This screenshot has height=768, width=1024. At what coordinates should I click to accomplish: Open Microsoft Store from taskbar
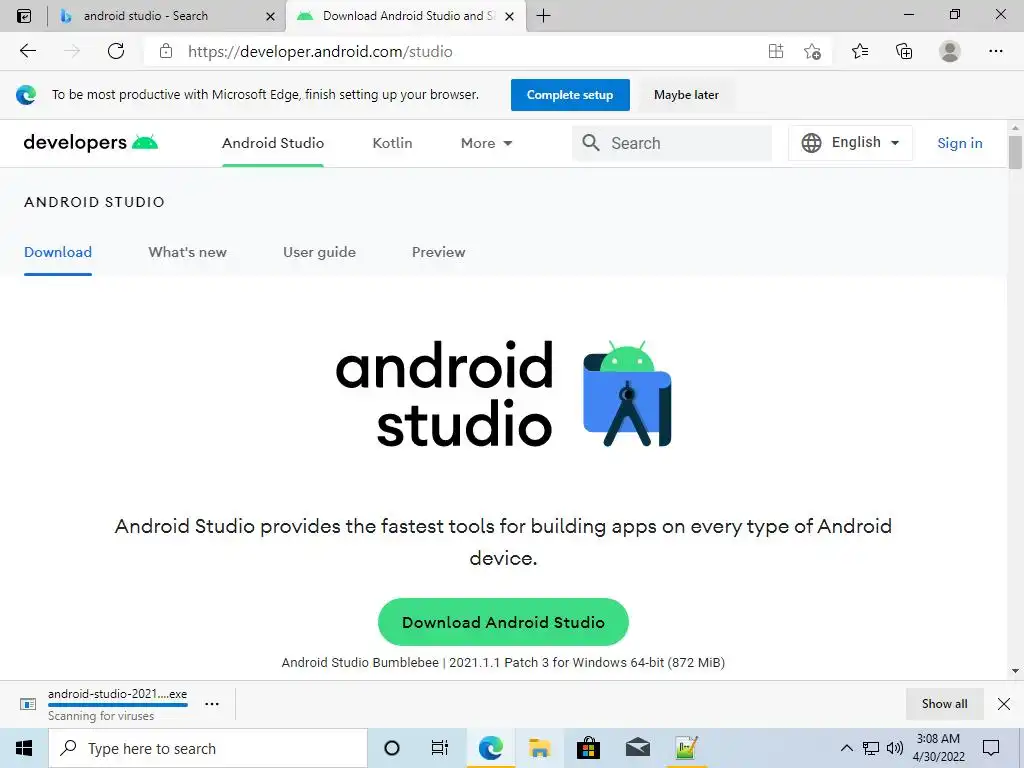pyautogui.click(x=588, y=748)
